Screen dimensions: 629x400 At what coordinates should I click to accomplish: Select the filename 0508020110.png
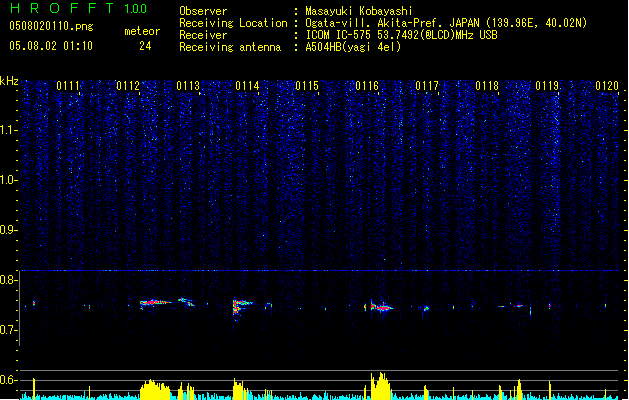[51, 26]
